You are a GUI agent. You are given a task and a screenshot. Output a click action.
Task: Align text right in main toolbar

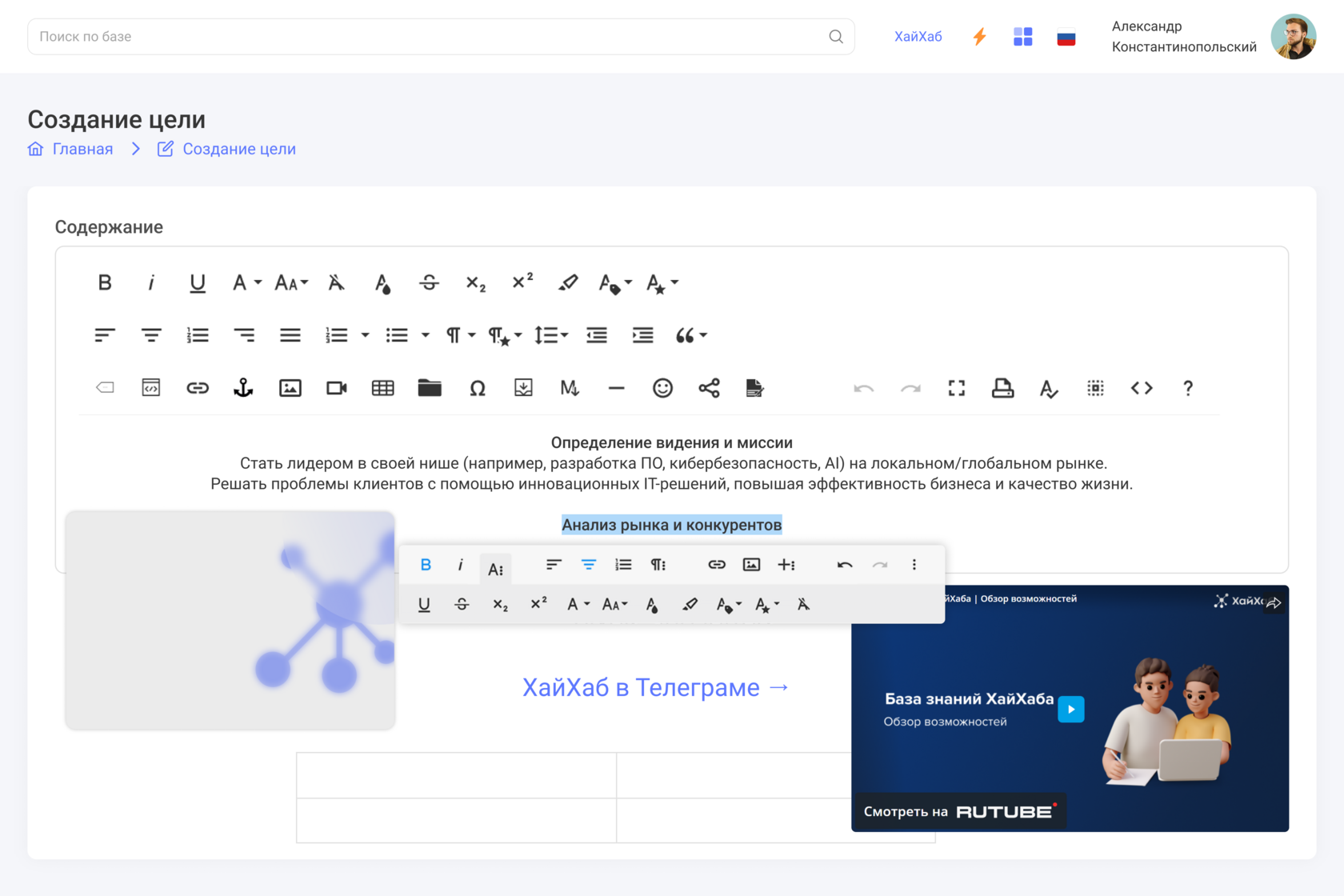pyautogui.click(x=244, y=335)
